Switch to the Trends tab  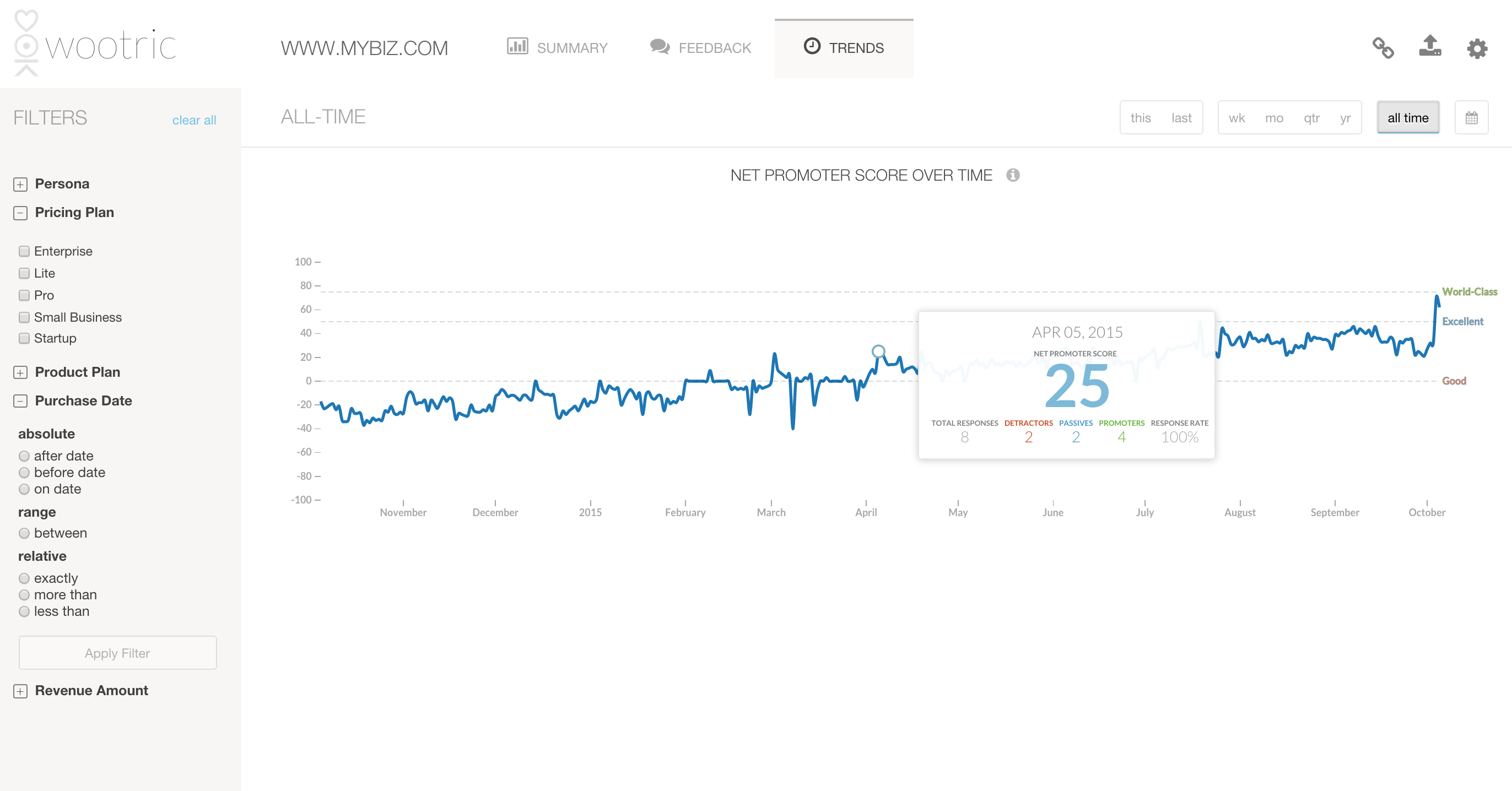844,48
